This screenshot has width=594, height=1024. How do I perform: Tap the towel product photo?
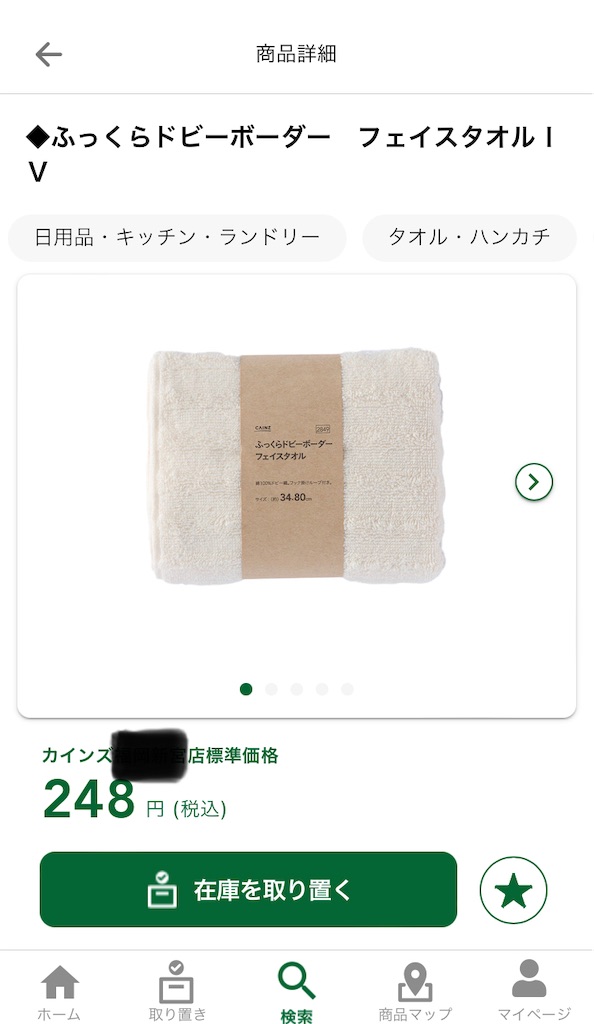click(297, 466)
